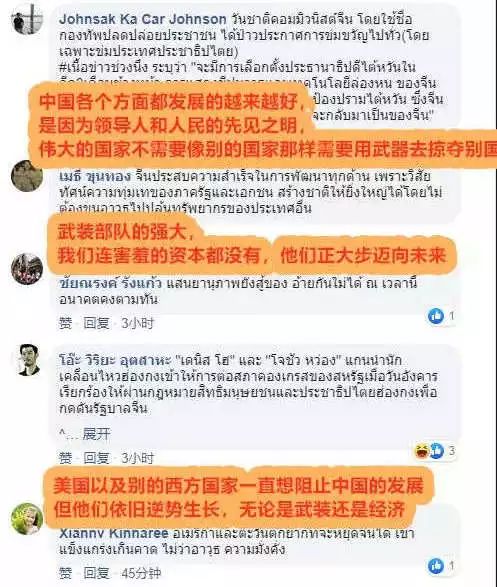This screenshot has width=497, height=587.
Task: View the black-and-white man avatar profile
Action: coord(28,360)
